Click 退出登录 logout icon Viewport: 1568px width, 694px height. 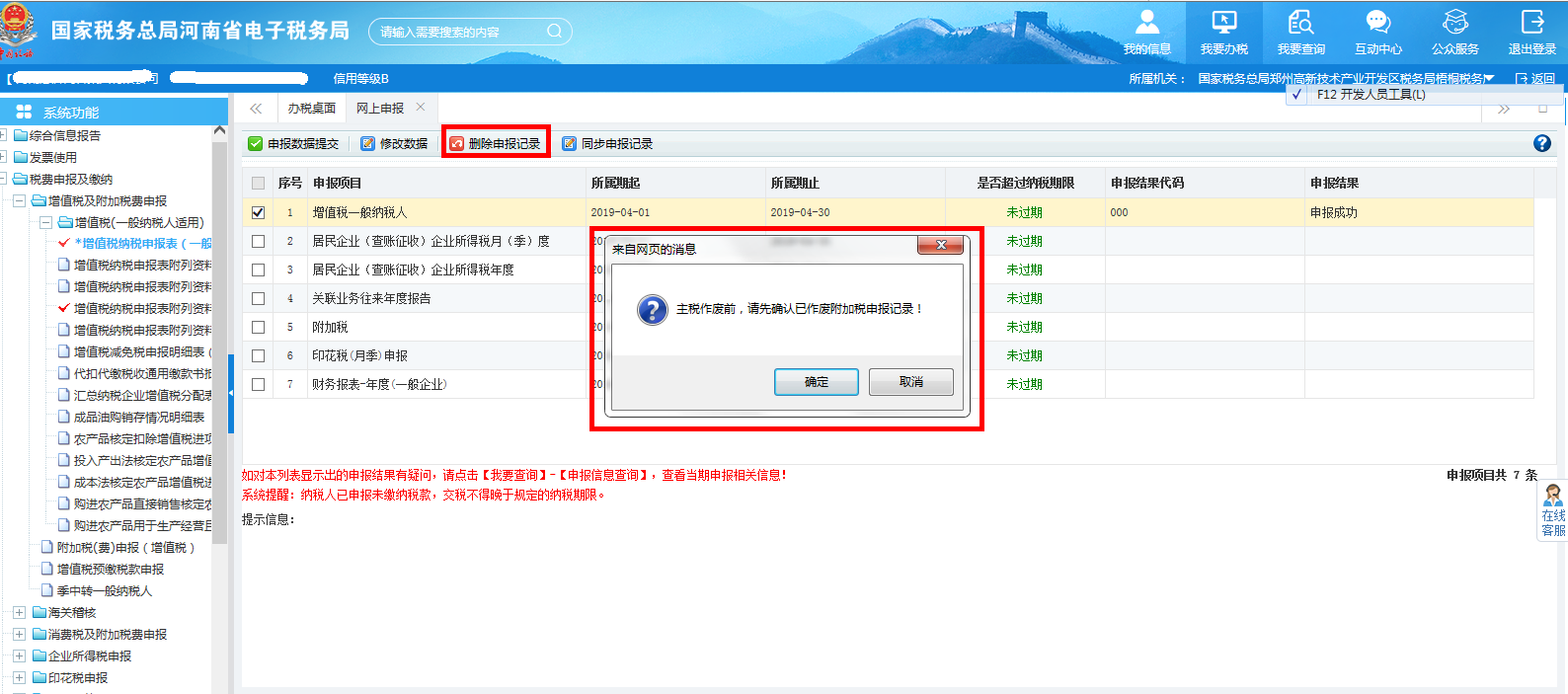[x=1531, y=32]
